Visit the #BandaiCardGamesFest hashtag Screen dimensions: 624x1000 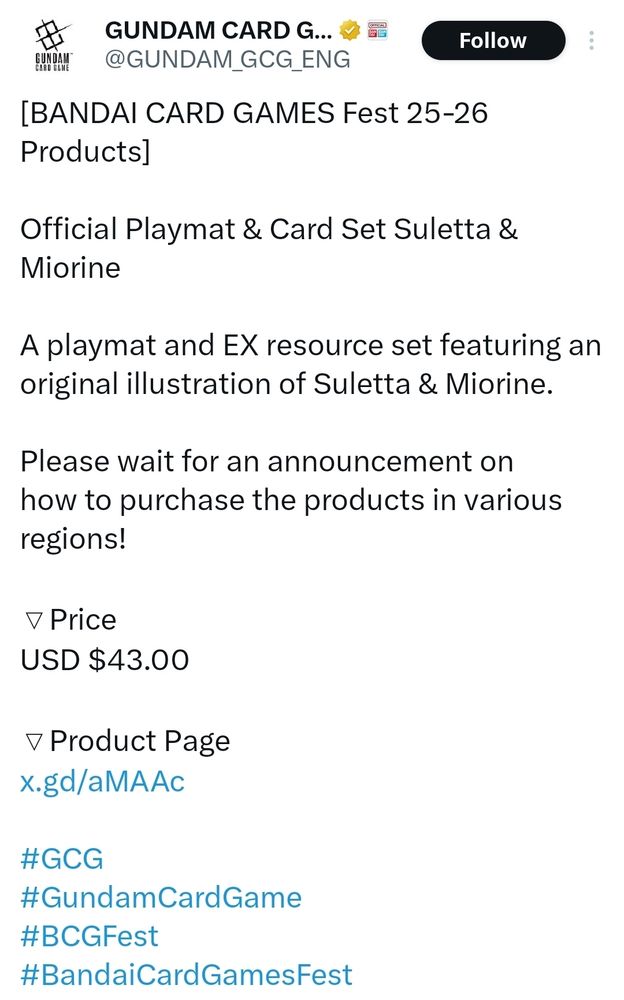pyautogui.click(x=186, y=974)
